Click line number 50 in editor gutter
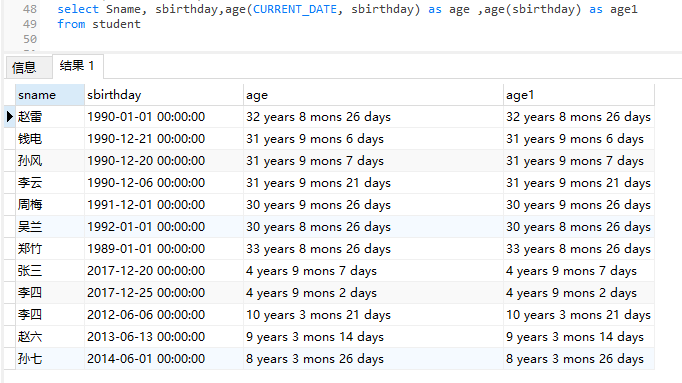Screen dimensions: 682x383 (30, 39)
